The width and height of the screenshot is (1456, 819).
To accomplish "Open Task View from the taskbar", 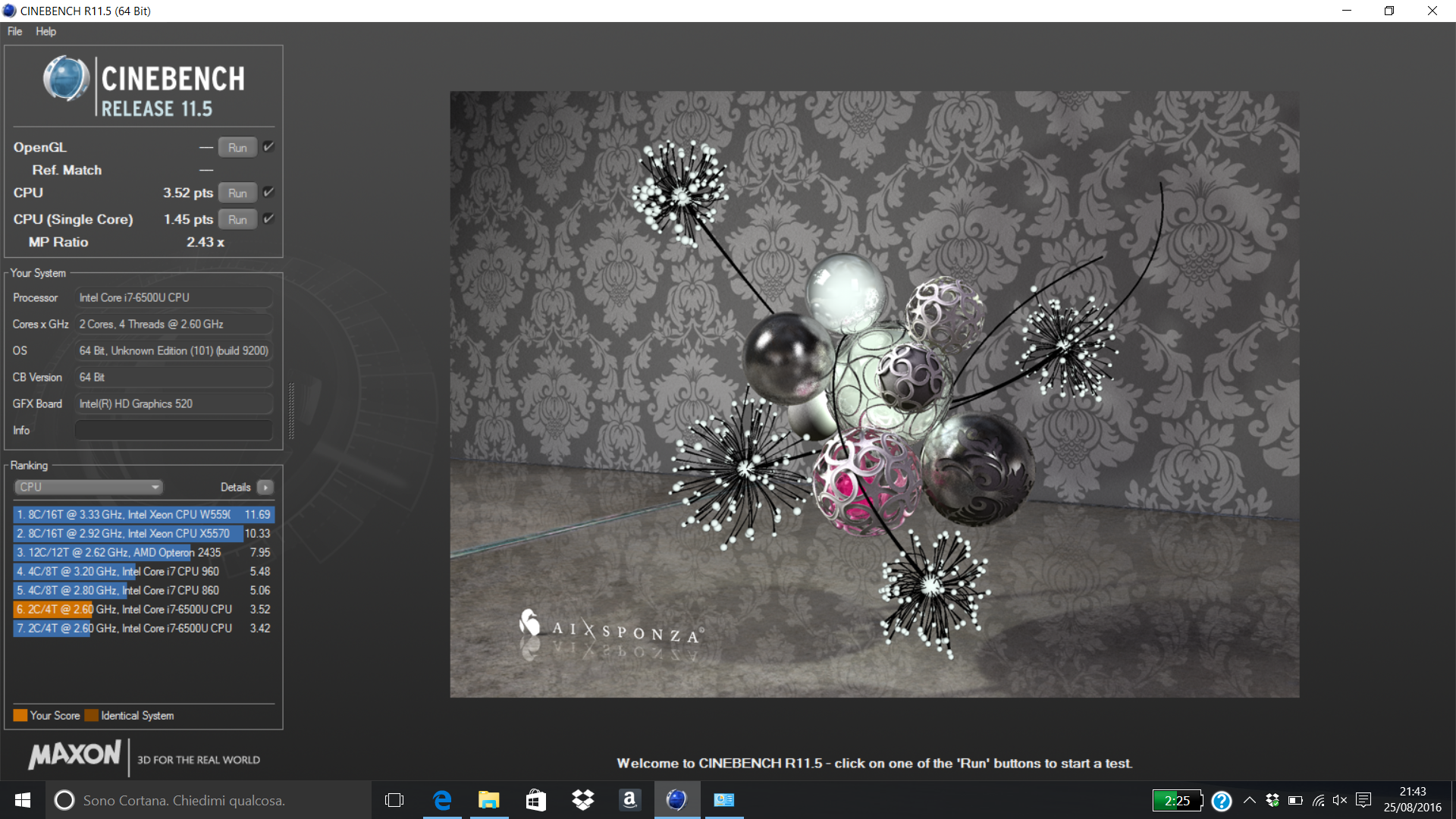I will (x=394, y=800).
